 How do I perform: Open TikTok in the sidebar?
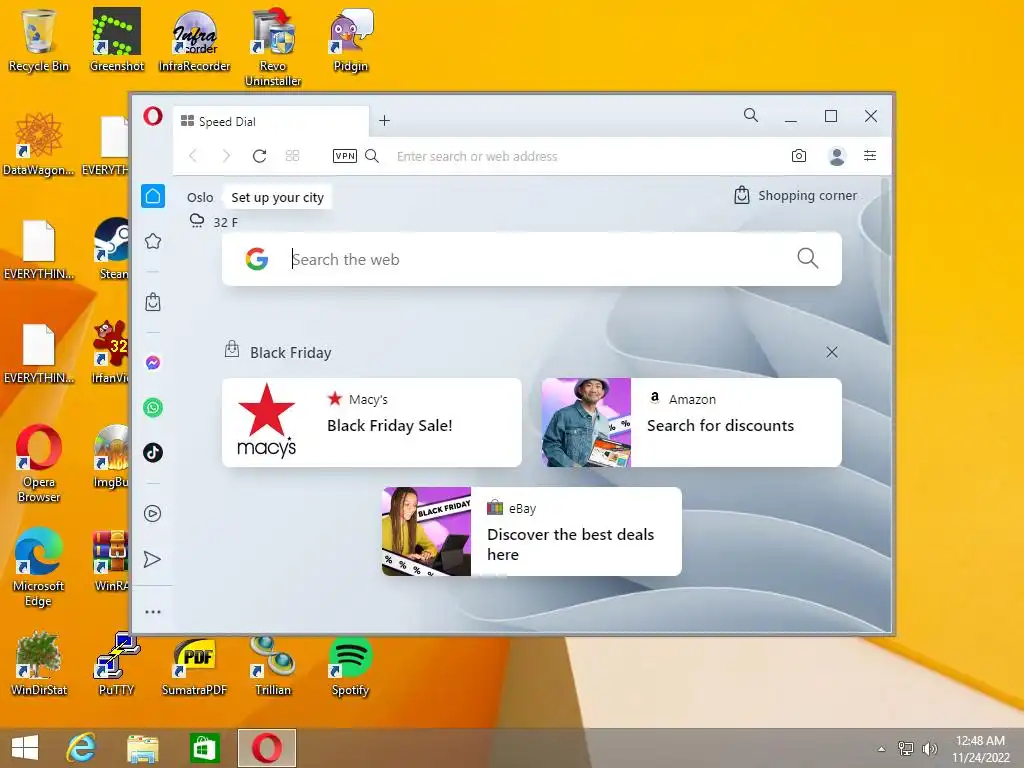tap(153, 453)
